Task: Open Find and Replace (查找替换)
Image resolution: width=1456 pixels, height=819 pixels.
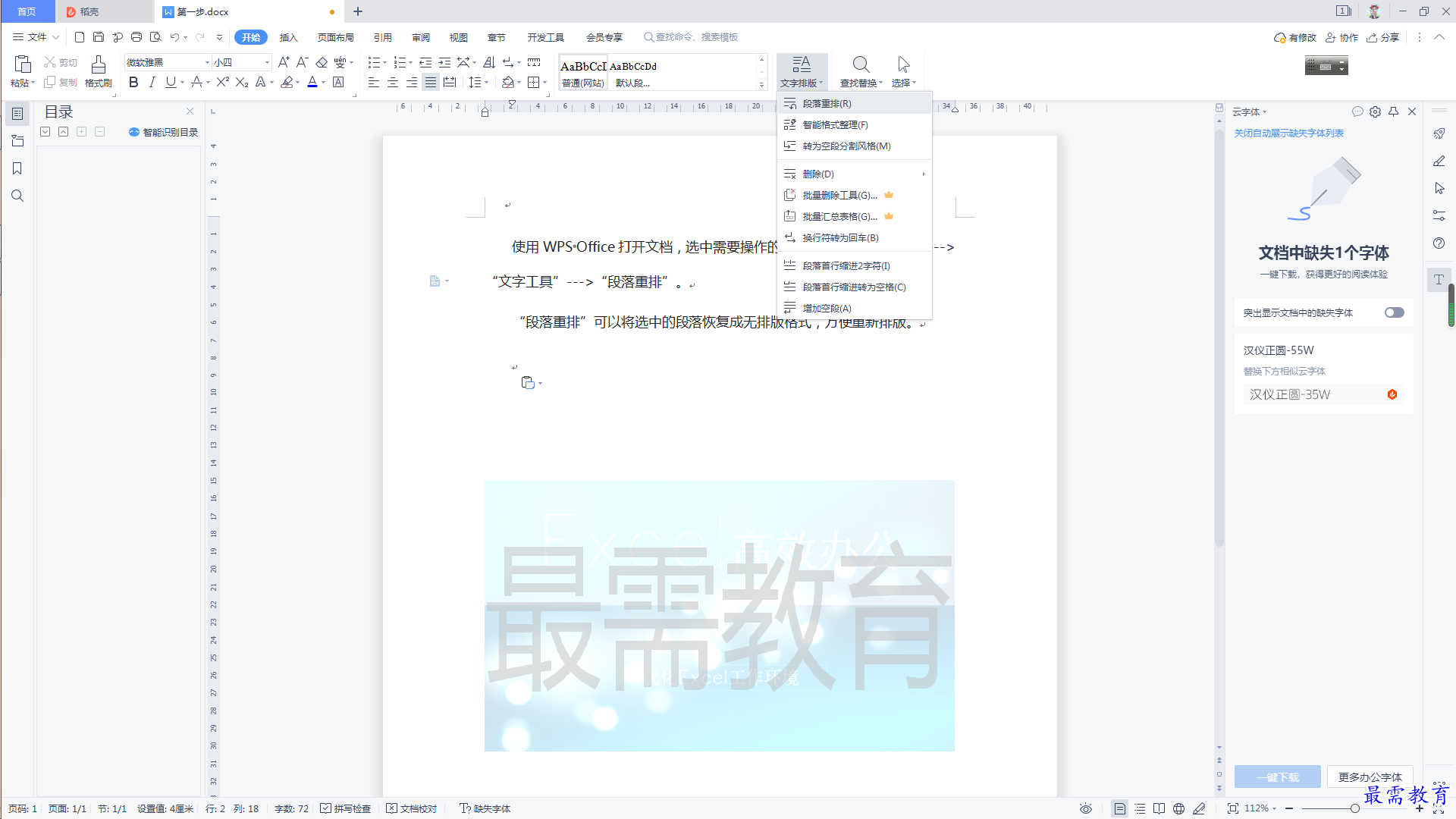Action: (x=861, y=71)
